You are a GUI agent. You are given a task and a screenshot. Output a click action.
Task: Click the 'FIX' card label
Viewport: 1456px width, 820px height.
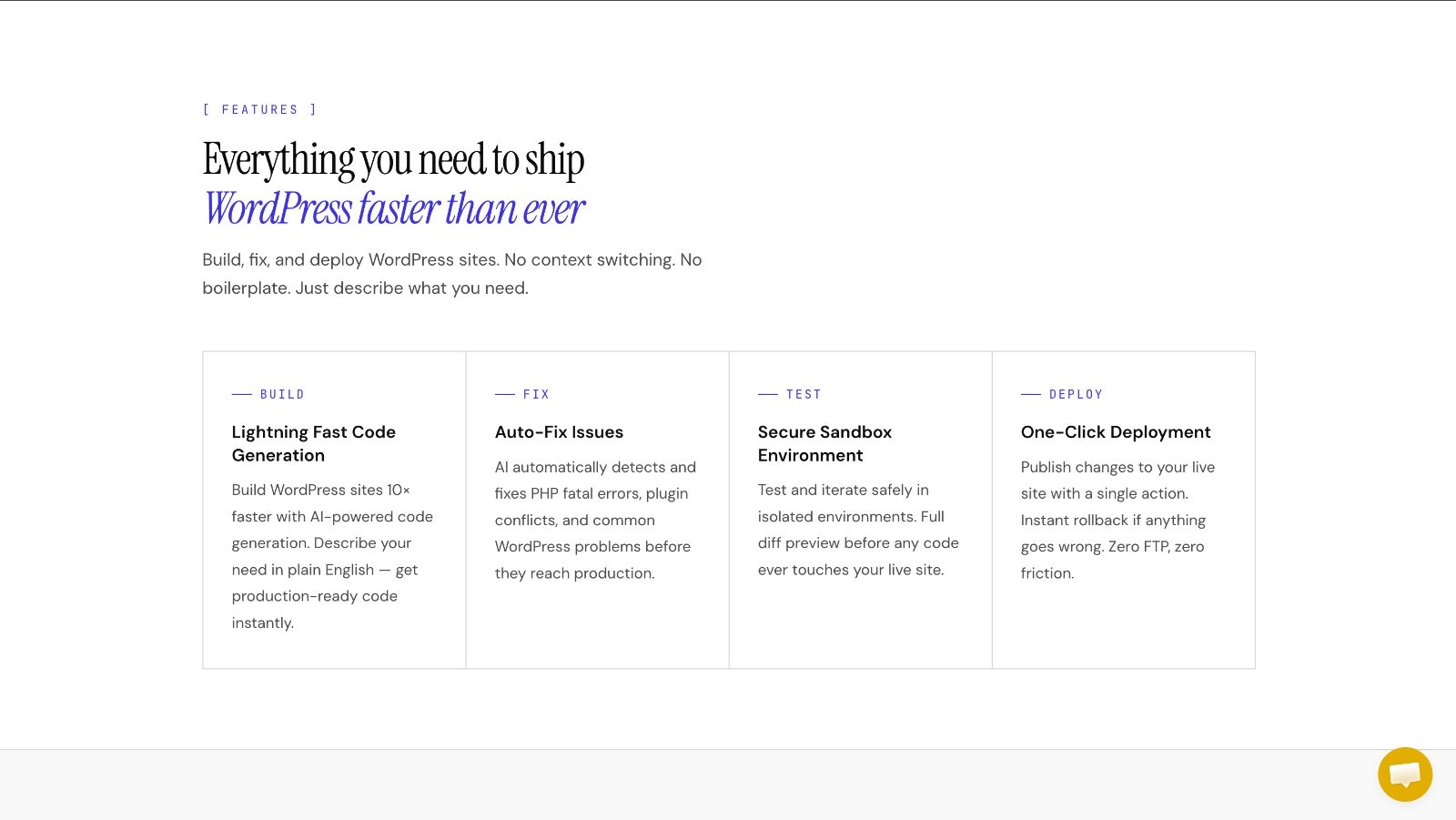pyautogui.click(x=536, y=394)
